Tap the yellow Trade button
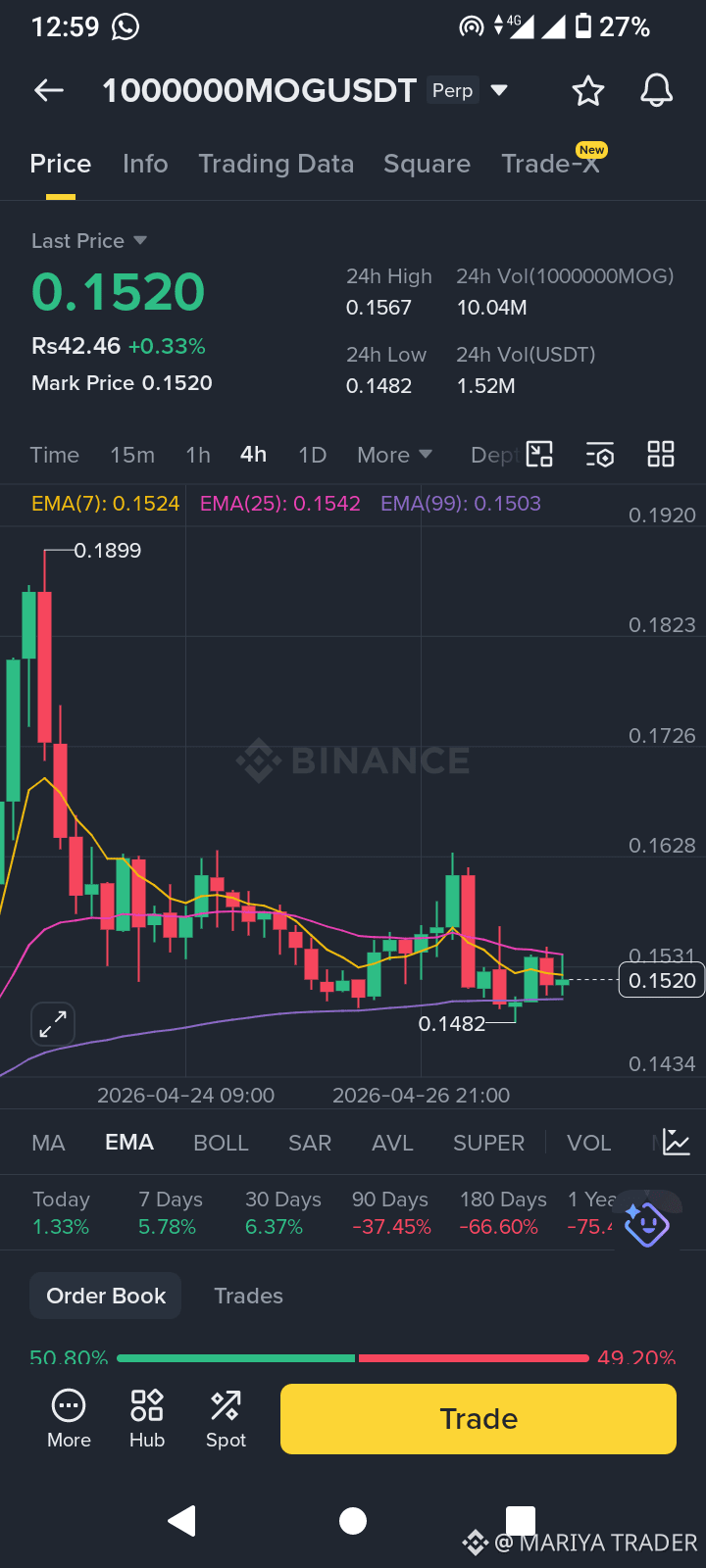Image resolution: width=706 pixels, height=1568 pixels. (x=479, y=1419)
